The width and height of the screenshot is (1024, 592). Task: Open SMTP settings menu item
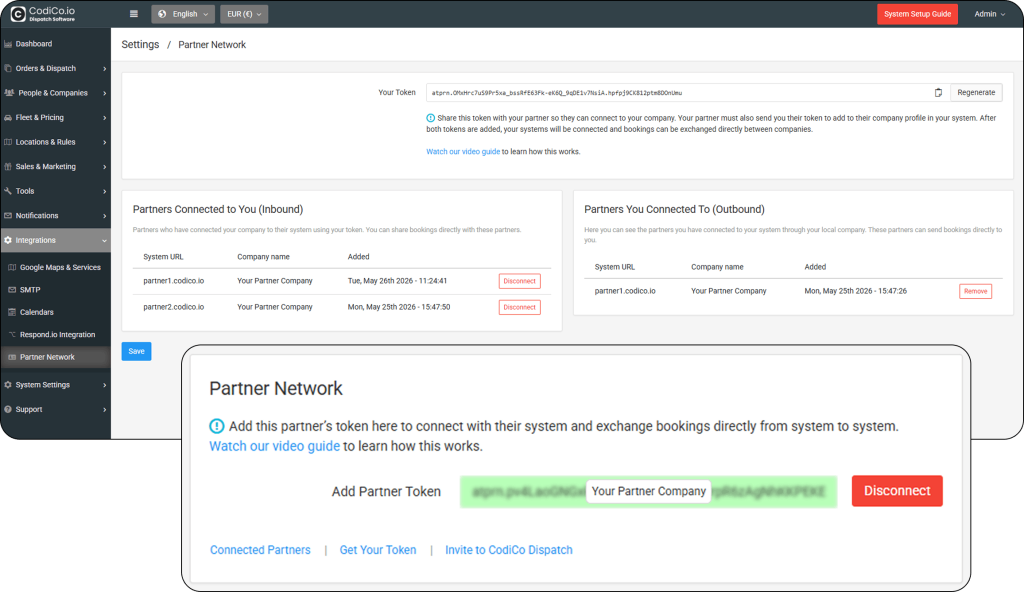pyautogui.click(x=56, y=289)
